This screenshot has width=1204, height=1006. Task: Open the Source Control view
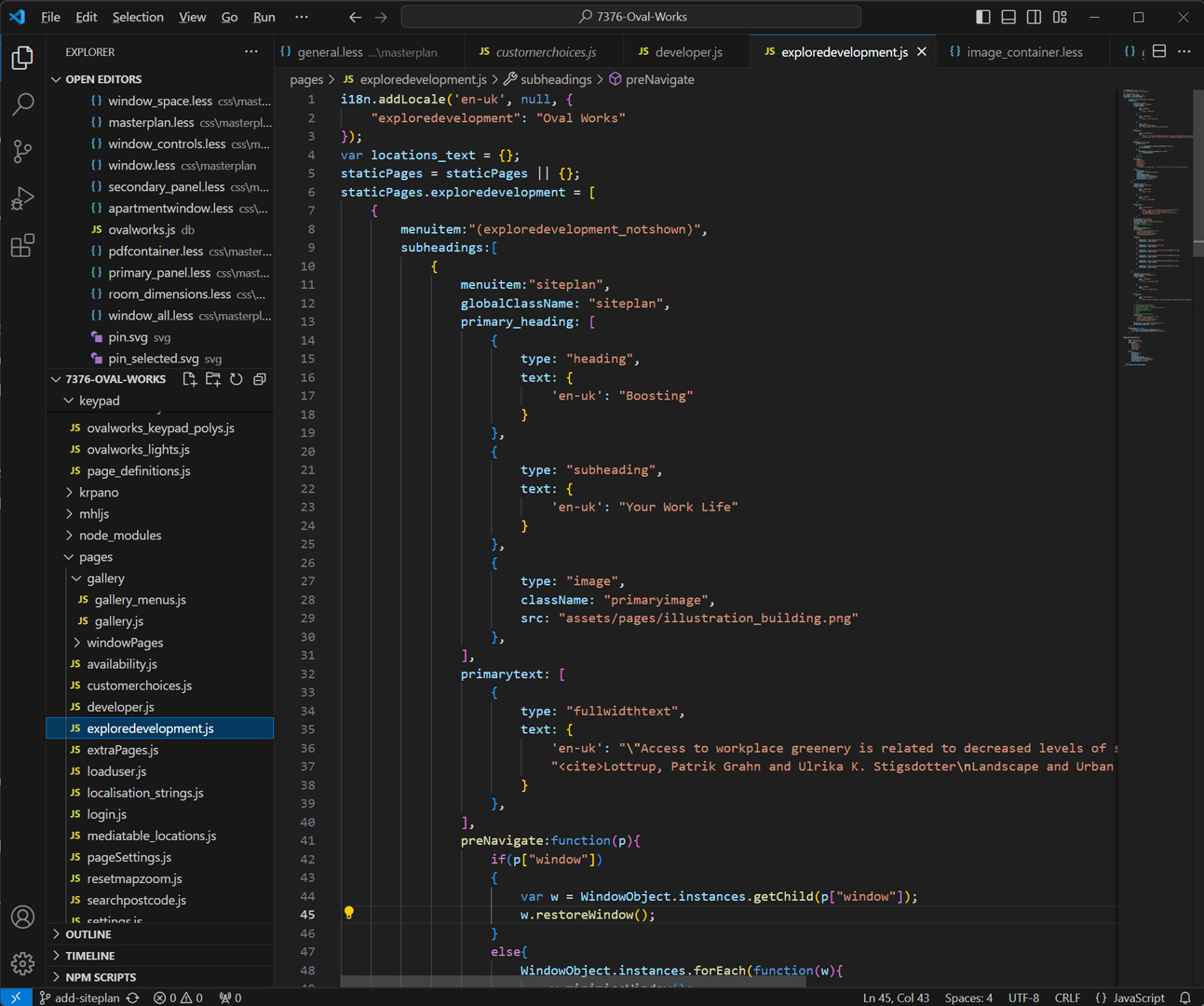(22, 151)
